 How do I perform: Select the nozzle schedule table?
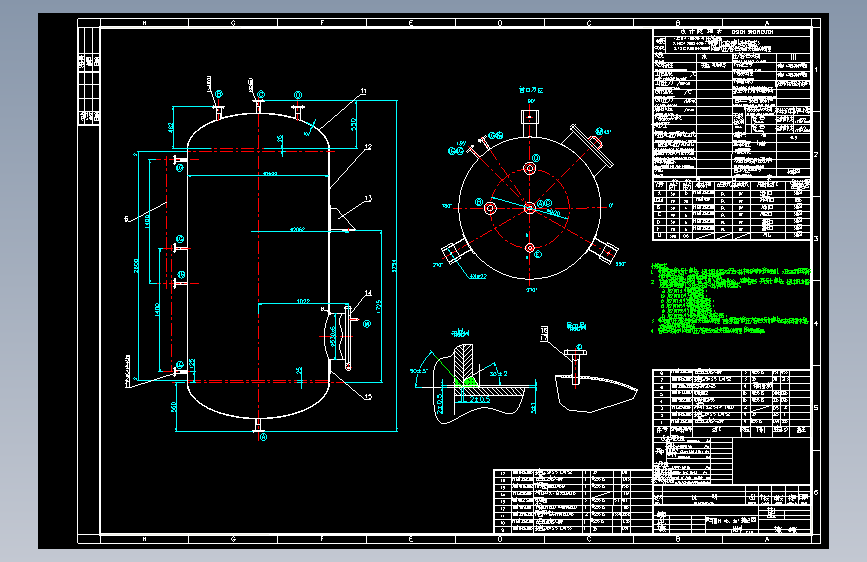[732, 209]
